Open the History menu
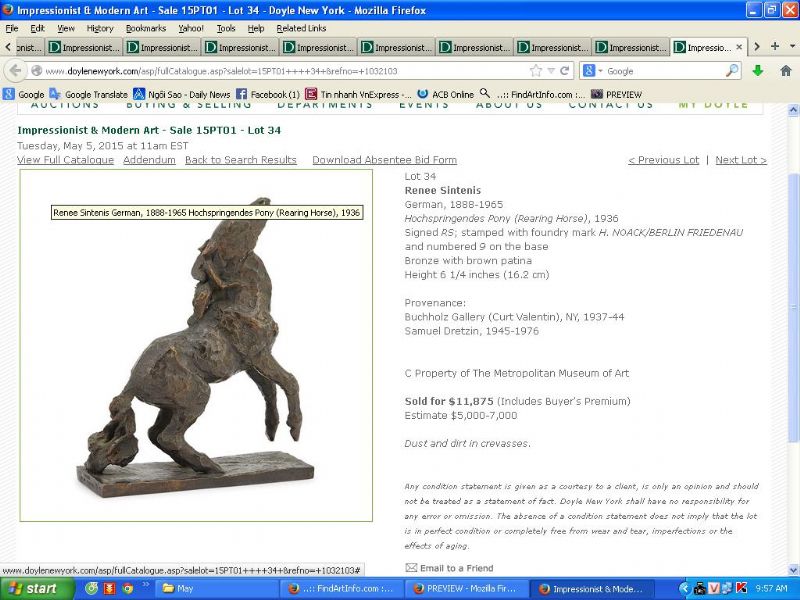Screen dimensions: 800x600 pos(99,28)
